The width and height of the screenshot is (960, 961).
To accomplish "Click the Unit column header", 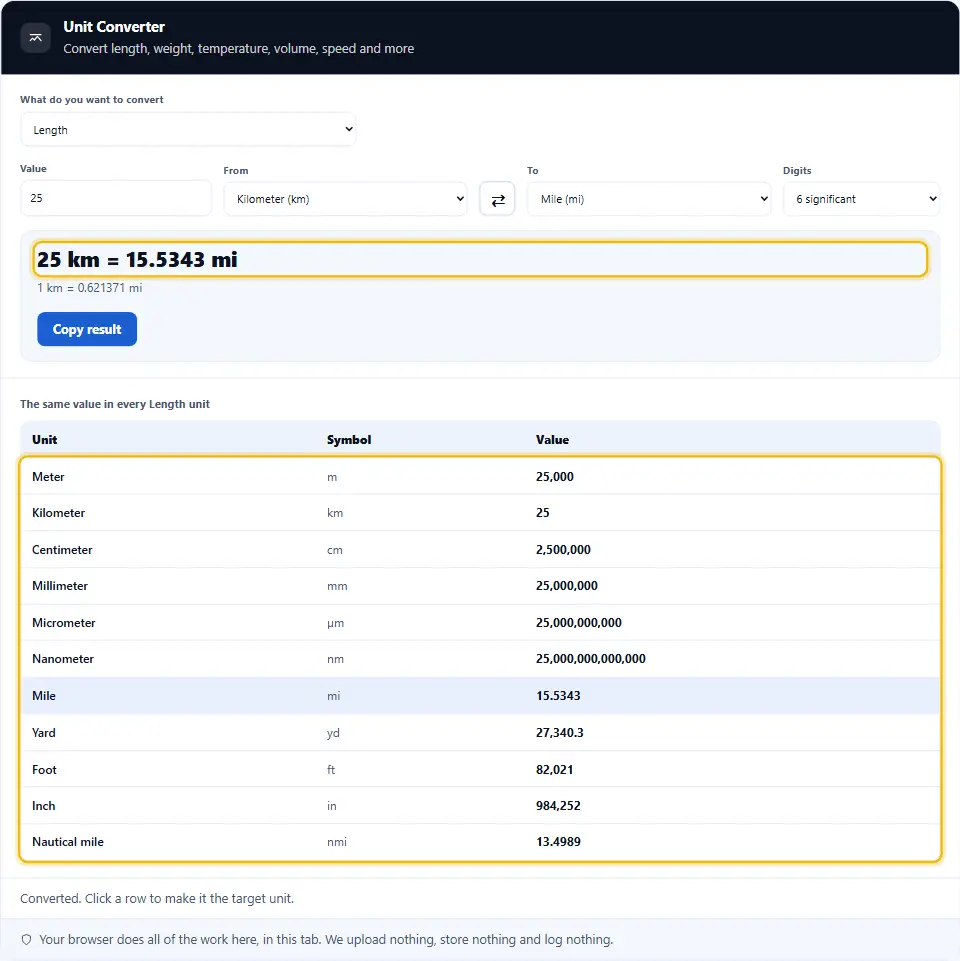I will pos(45,439).
